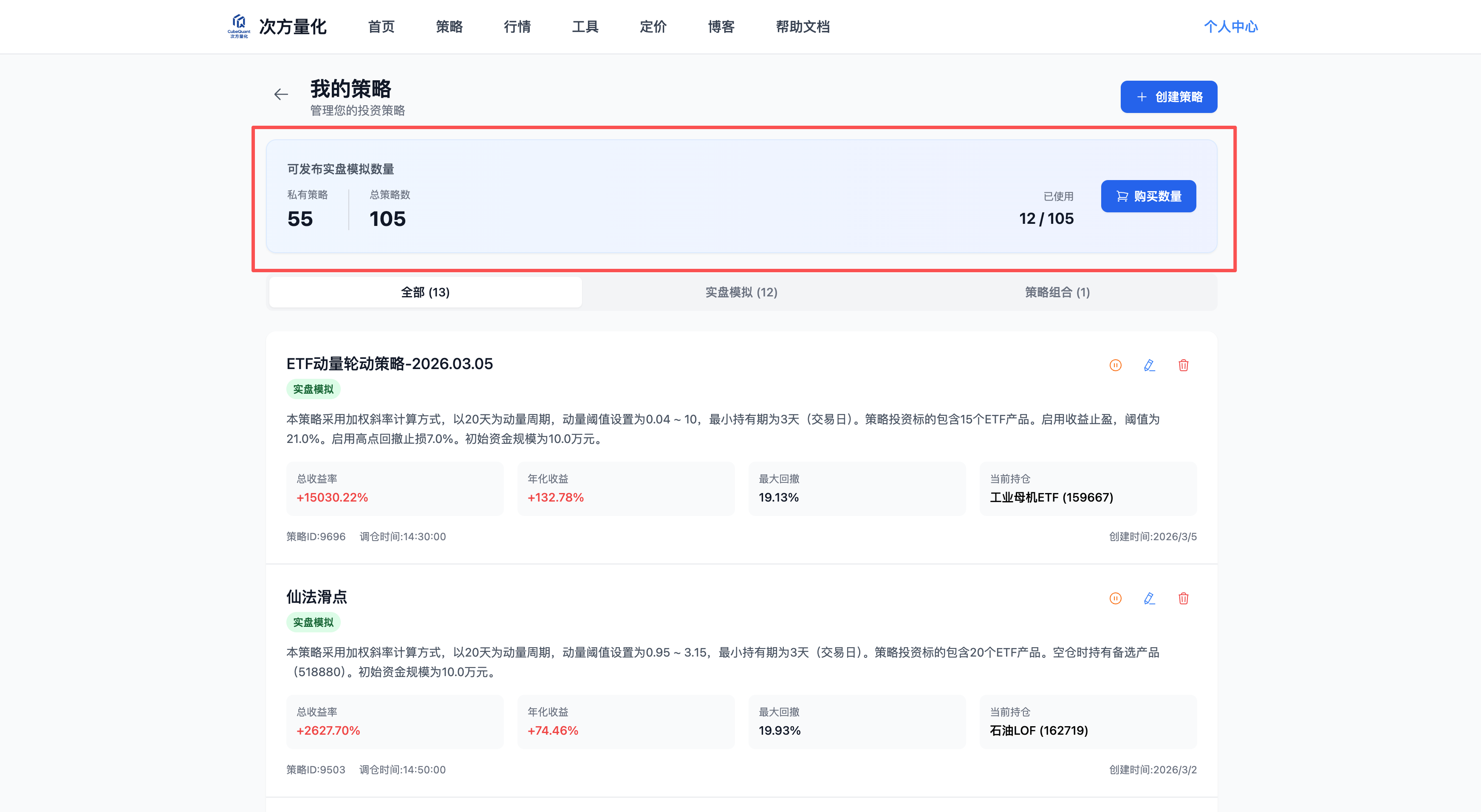Switch to the 实盘模拟 (12) tab
Viewport: 1481px width, 812px height.
pos(740,292)
